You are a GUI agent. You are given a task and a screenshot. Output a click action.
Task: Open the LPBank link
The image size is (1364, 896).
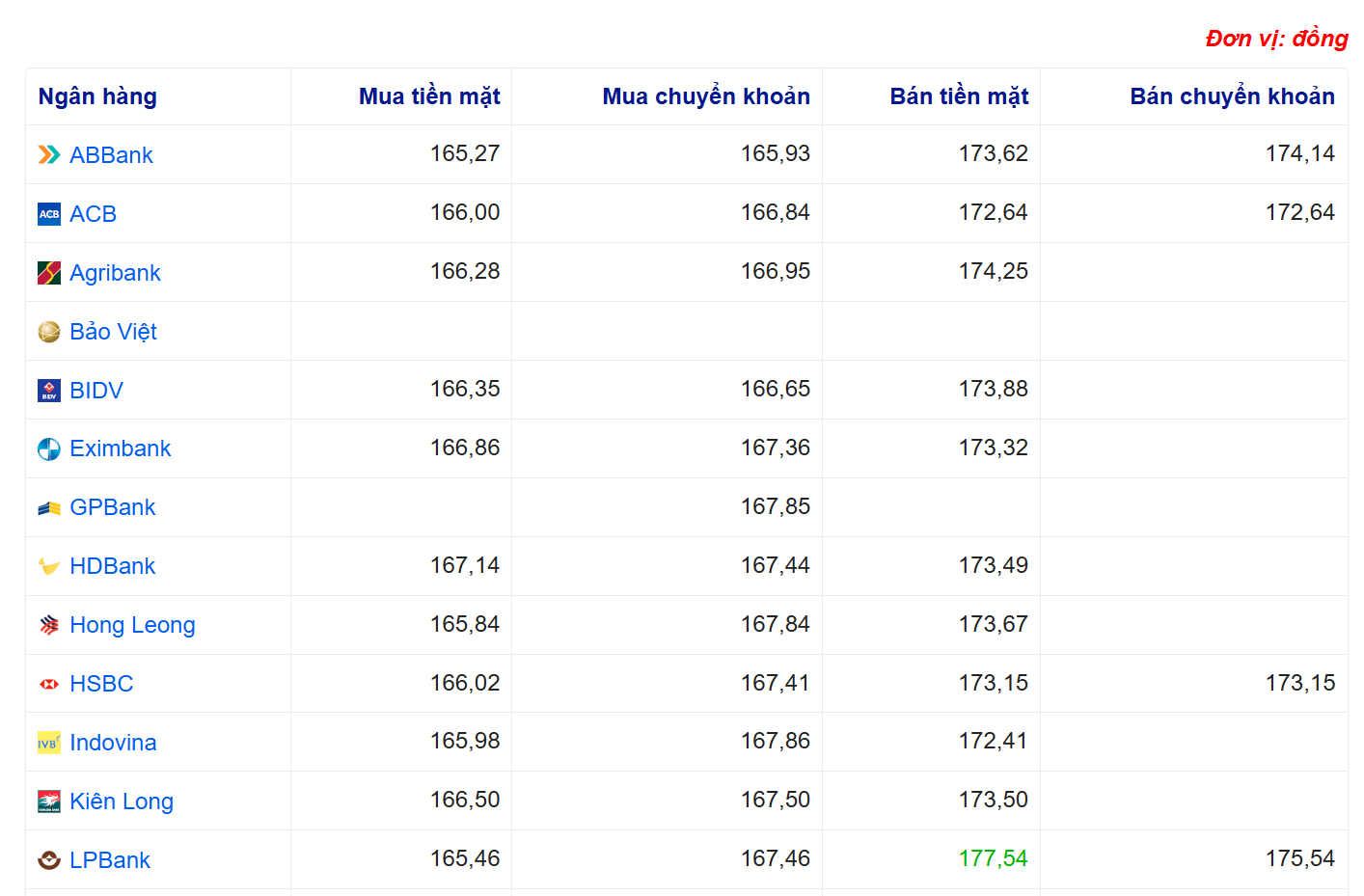110,860
